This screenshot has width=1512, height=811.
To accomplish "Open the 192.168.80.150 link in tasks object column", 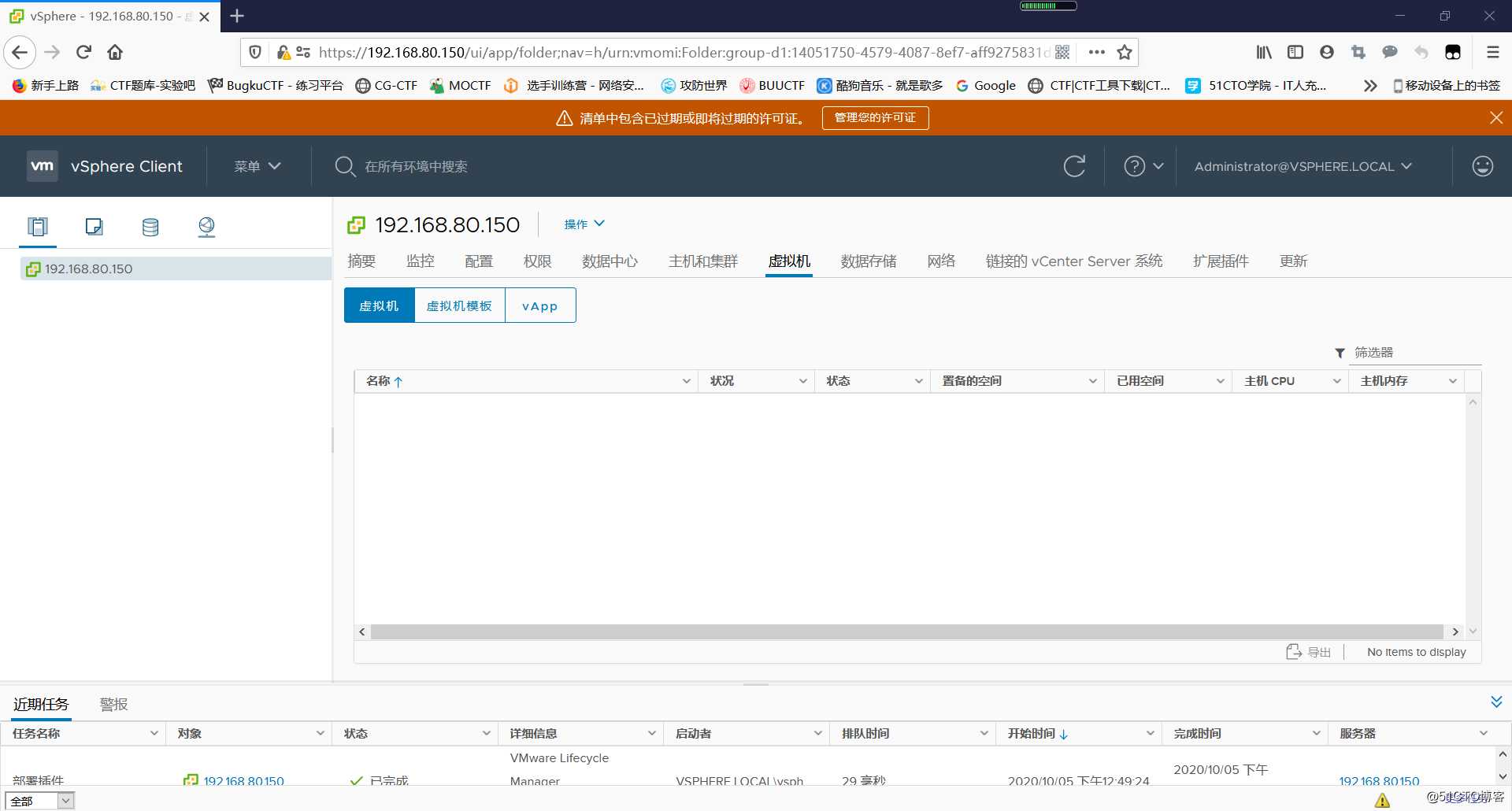I will point(243,781).
